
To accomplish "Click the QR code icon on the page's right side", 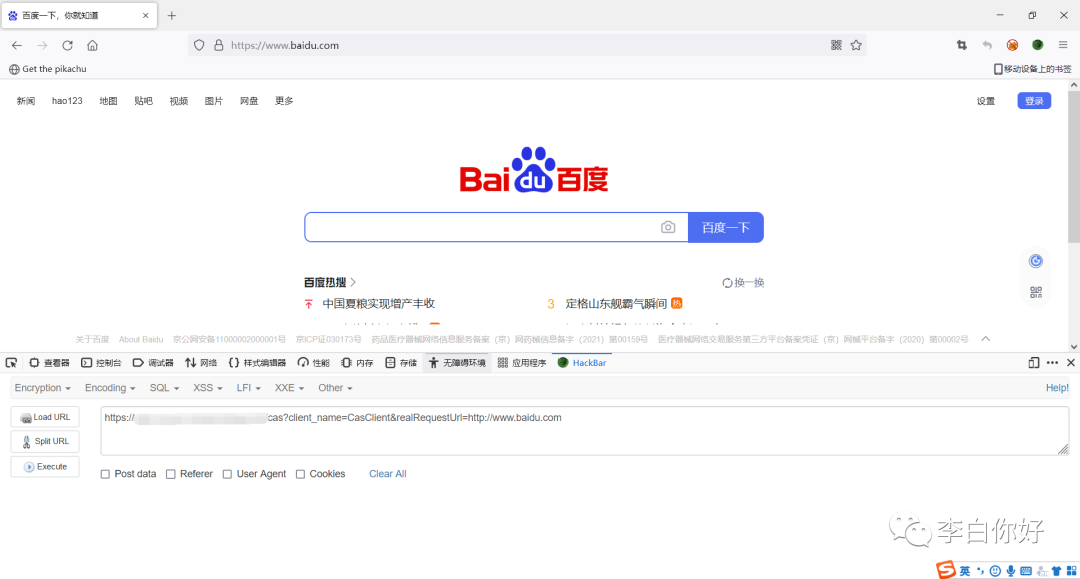I will 1035,292.
